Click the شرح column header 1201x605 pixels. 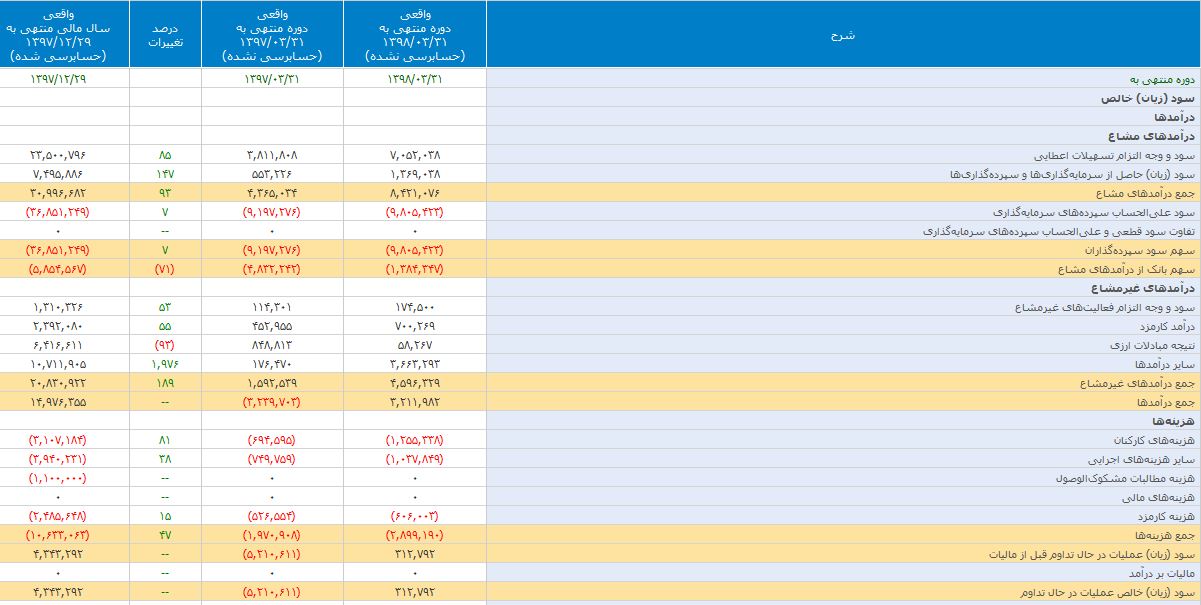tap(843, 34)
